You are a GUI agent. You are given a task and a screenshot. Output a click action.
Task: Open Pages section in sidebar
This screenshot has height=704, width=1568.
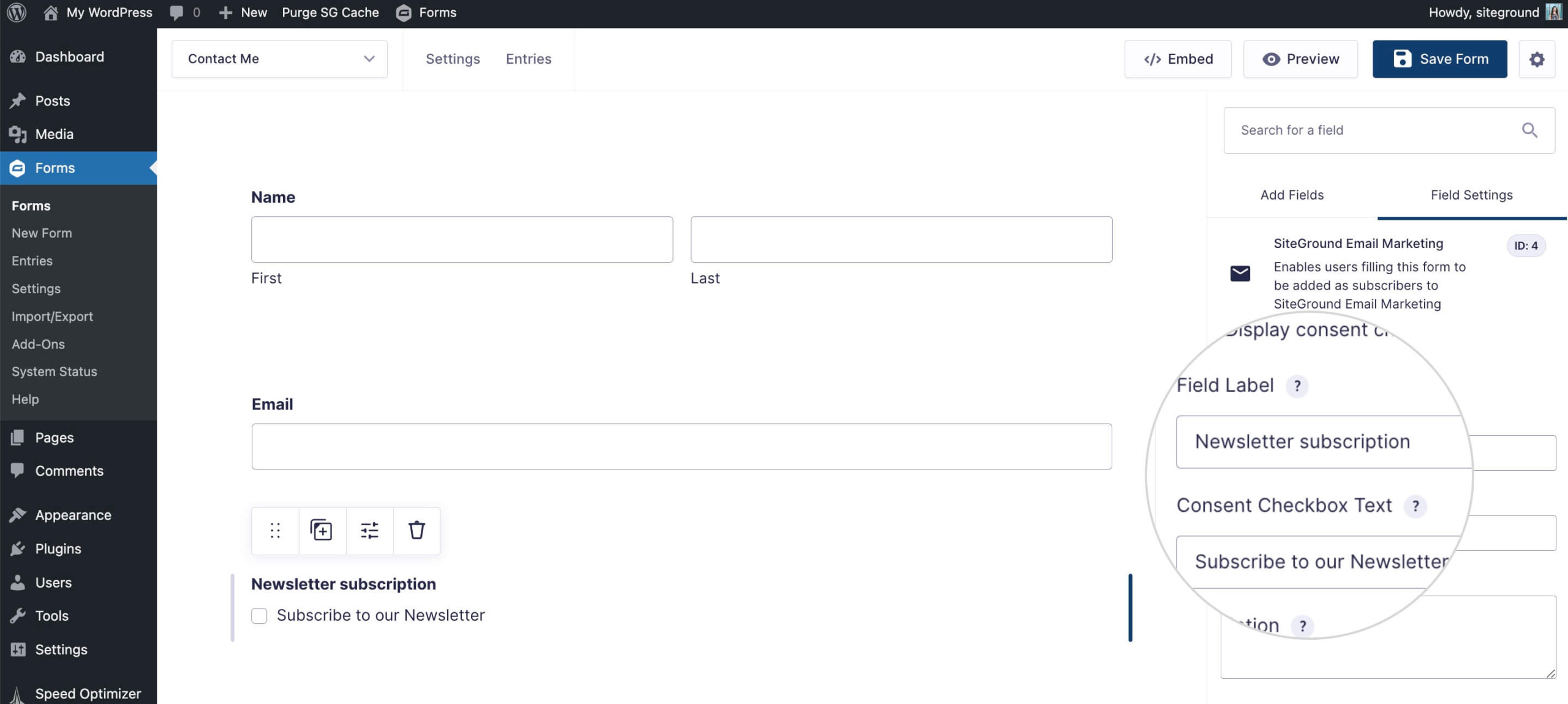pyautogui.click(x=78, y=438)
